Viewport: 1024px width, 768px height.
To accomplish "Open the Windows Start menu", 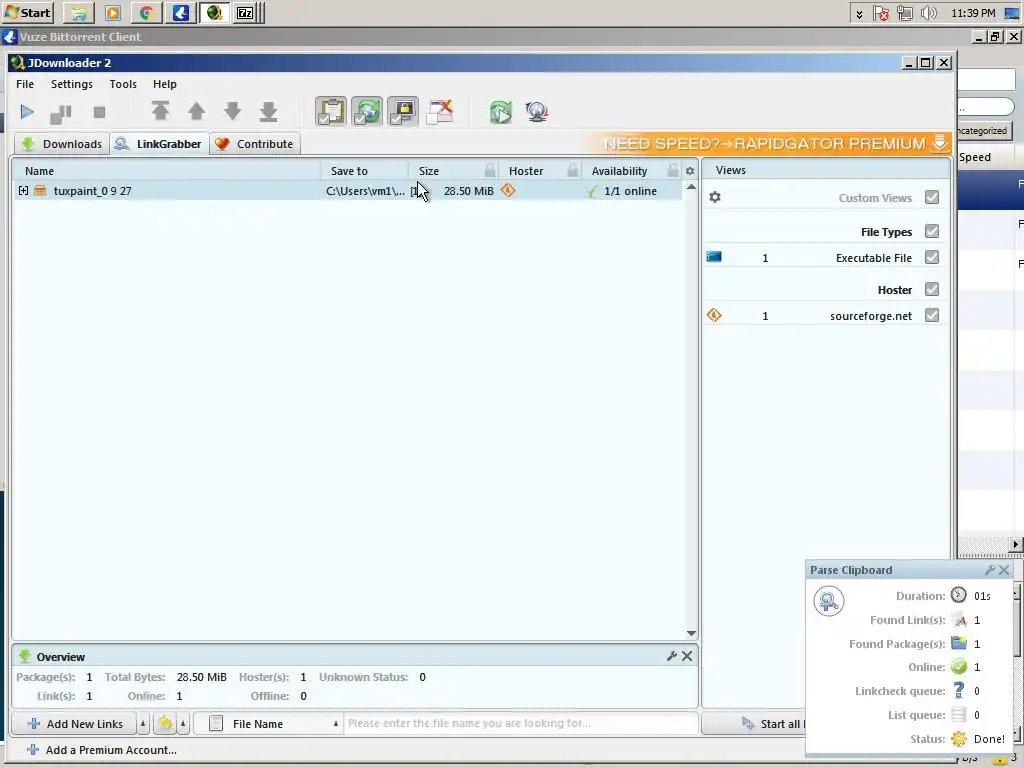I will [27, 12].
